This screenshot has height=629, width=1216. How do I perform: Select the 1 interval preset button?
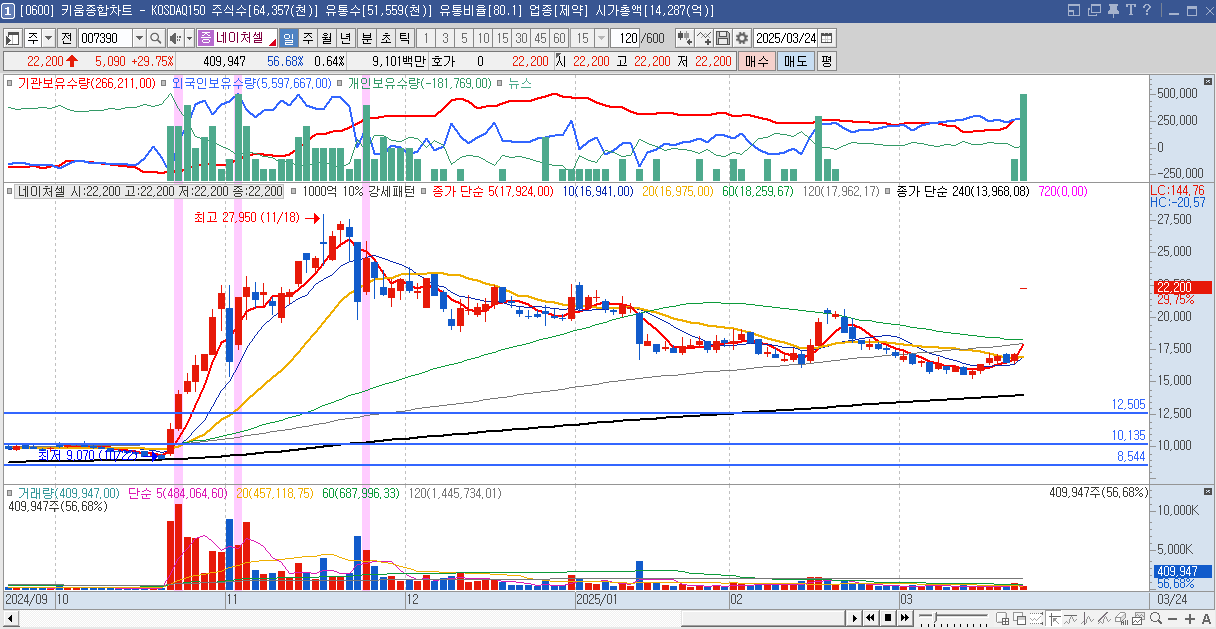pos(426,38)
